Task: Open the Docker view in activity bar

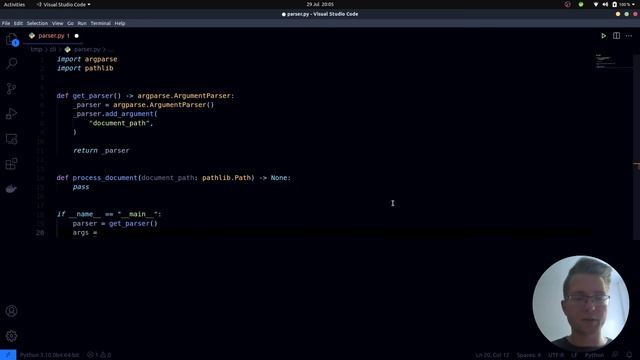Action: [11, 189]
